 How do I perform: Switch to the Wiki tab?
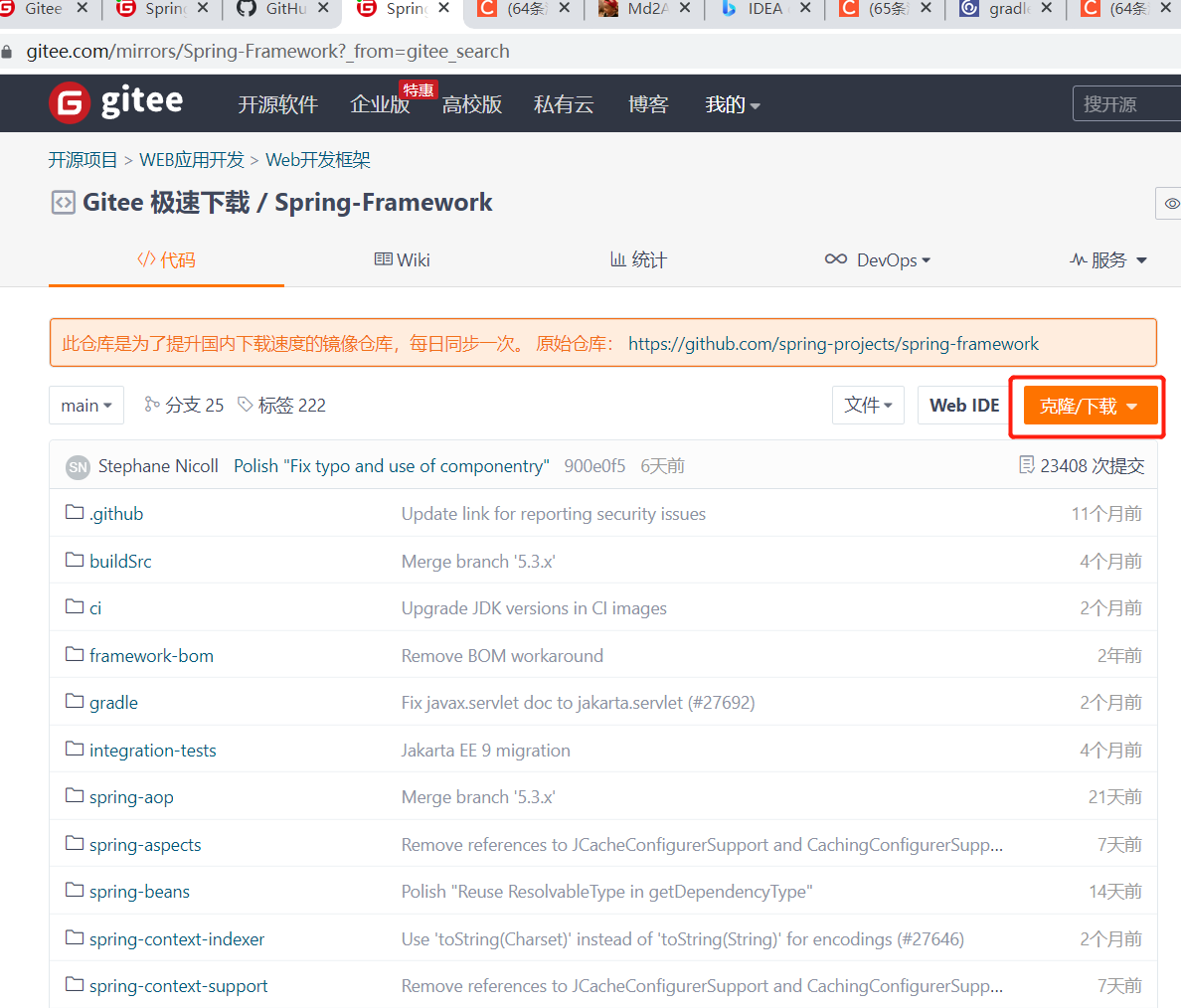pos(403,259)
